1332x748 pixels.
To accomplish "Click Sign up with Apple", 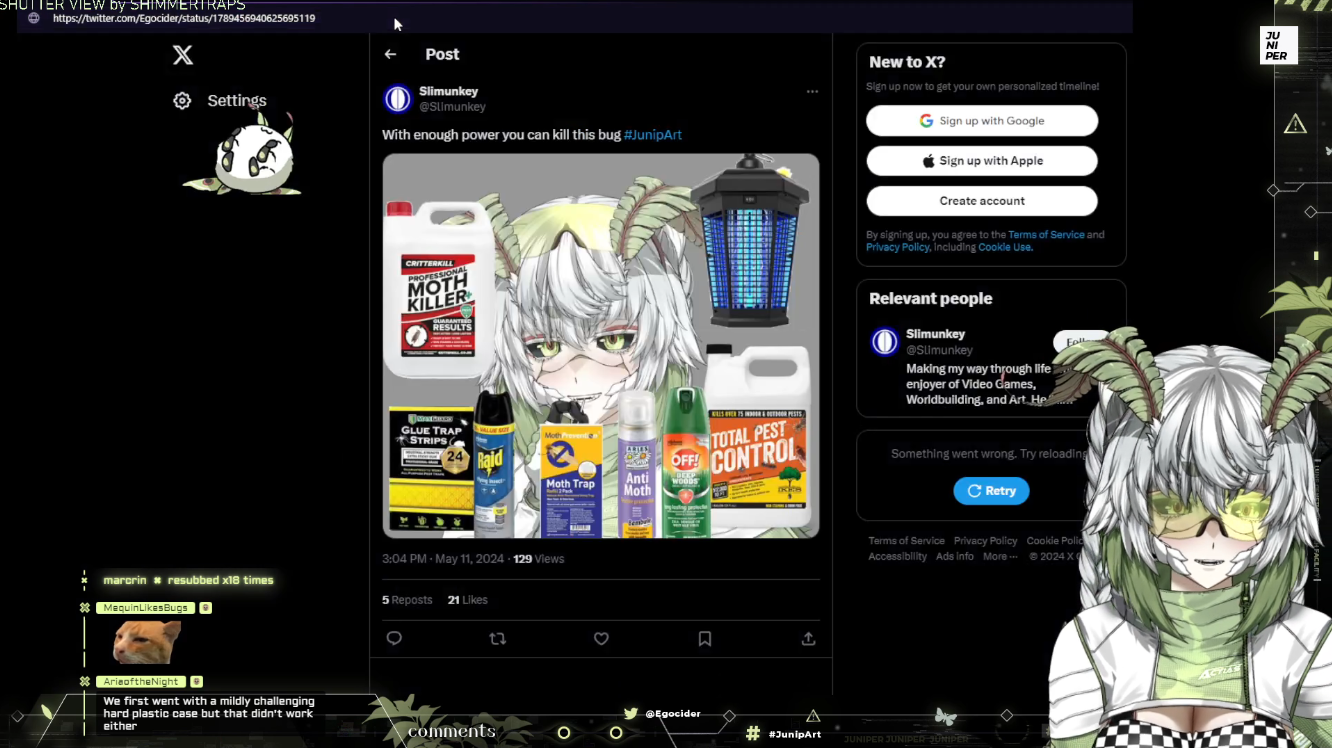I will click(x=982, y=161).
